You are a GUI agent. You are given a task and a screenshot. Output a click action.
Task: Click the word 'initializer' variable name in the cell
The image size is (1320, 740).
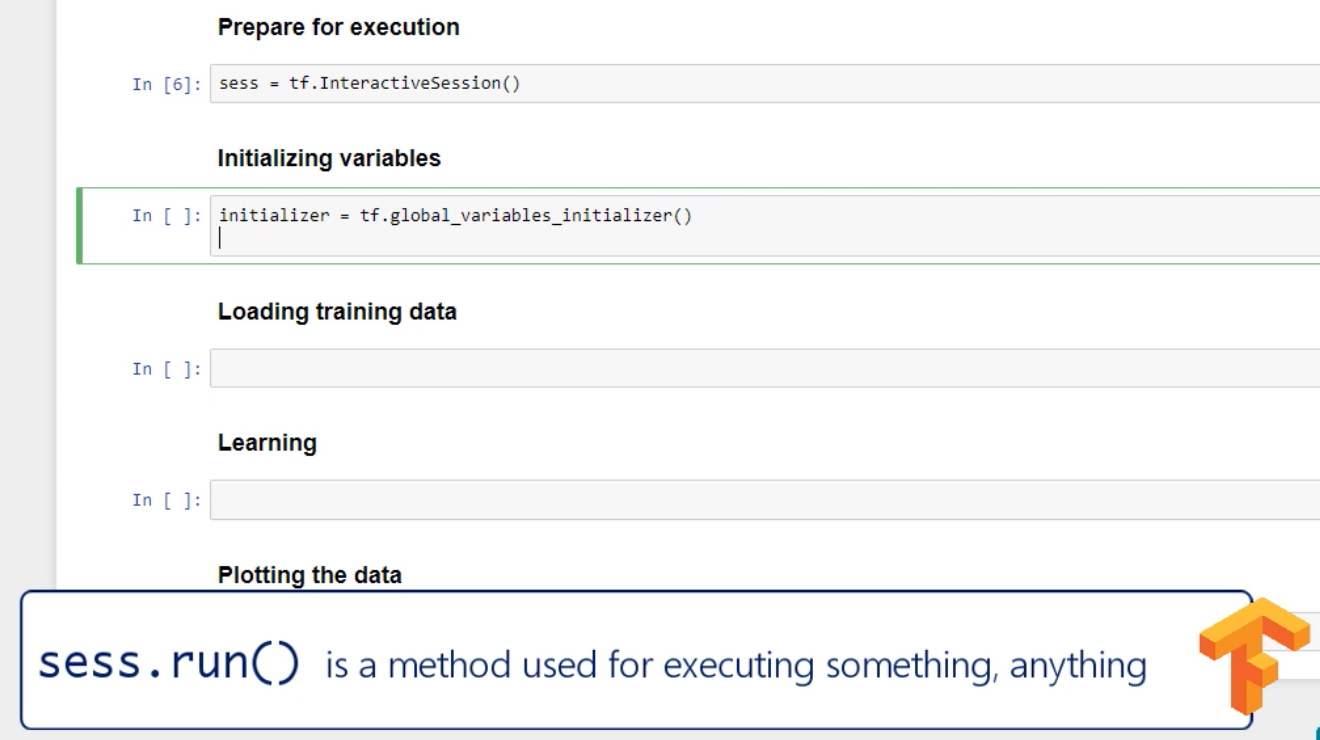coord(274,216)
